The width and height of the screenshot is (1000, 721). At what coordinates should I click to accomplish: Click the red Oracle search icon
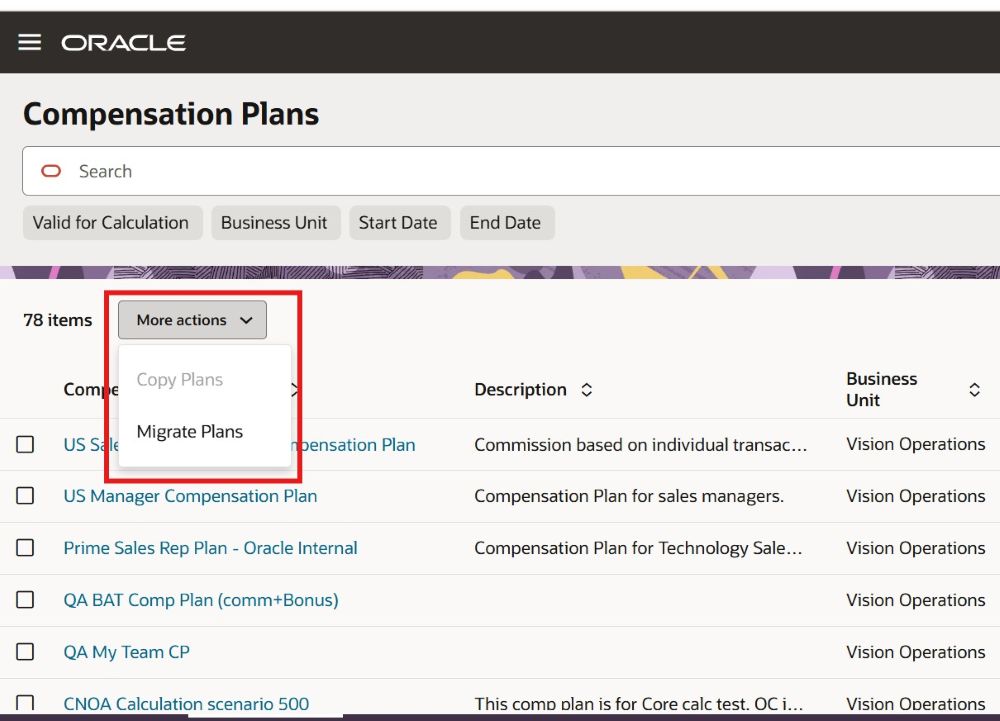tap(51, 171)
